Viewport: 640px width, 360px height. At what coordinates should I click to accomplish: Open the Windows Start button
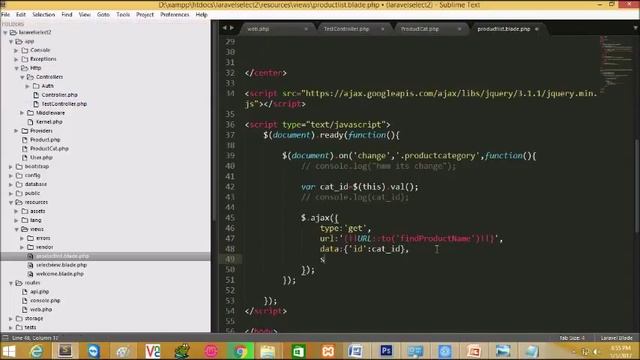(9, 351)
